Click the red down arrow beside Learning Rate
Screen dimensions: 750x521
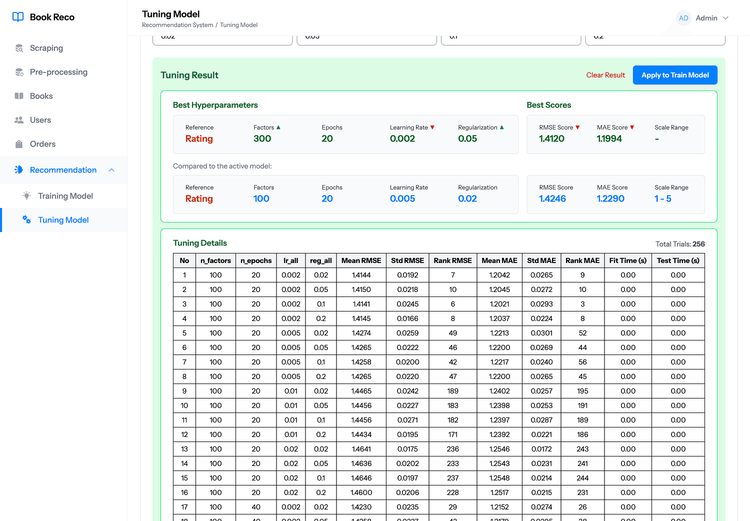click(x=432, y=127)
